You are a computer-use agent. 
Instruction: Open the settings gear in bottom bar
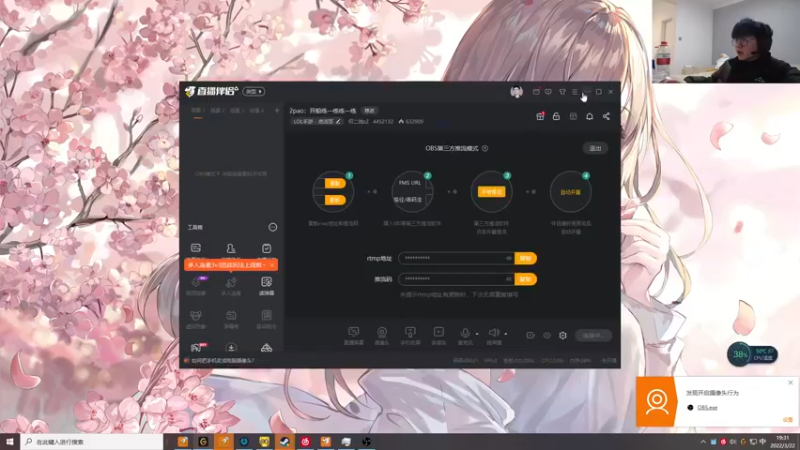563,336
